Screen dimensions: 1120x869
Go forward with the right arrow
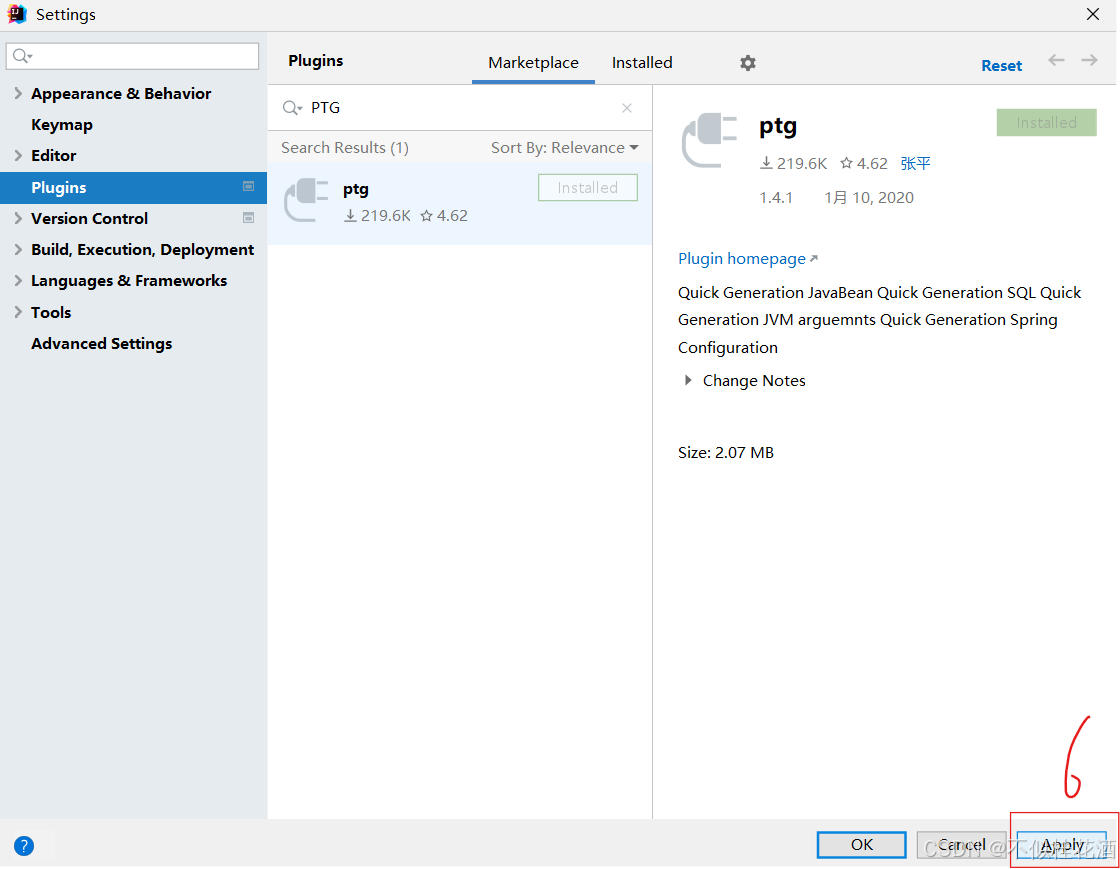(x=1089, y=61)
